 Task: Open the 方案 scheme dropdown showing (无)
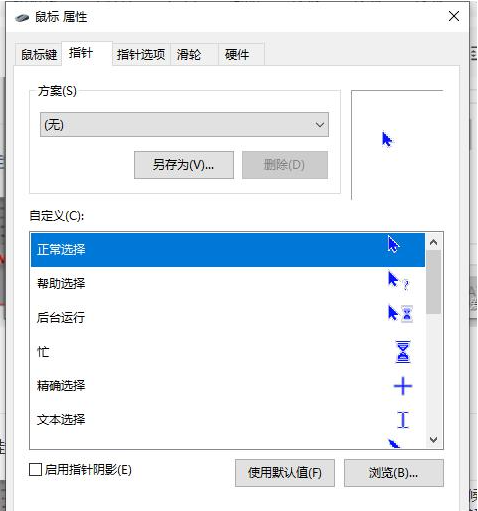184,125
